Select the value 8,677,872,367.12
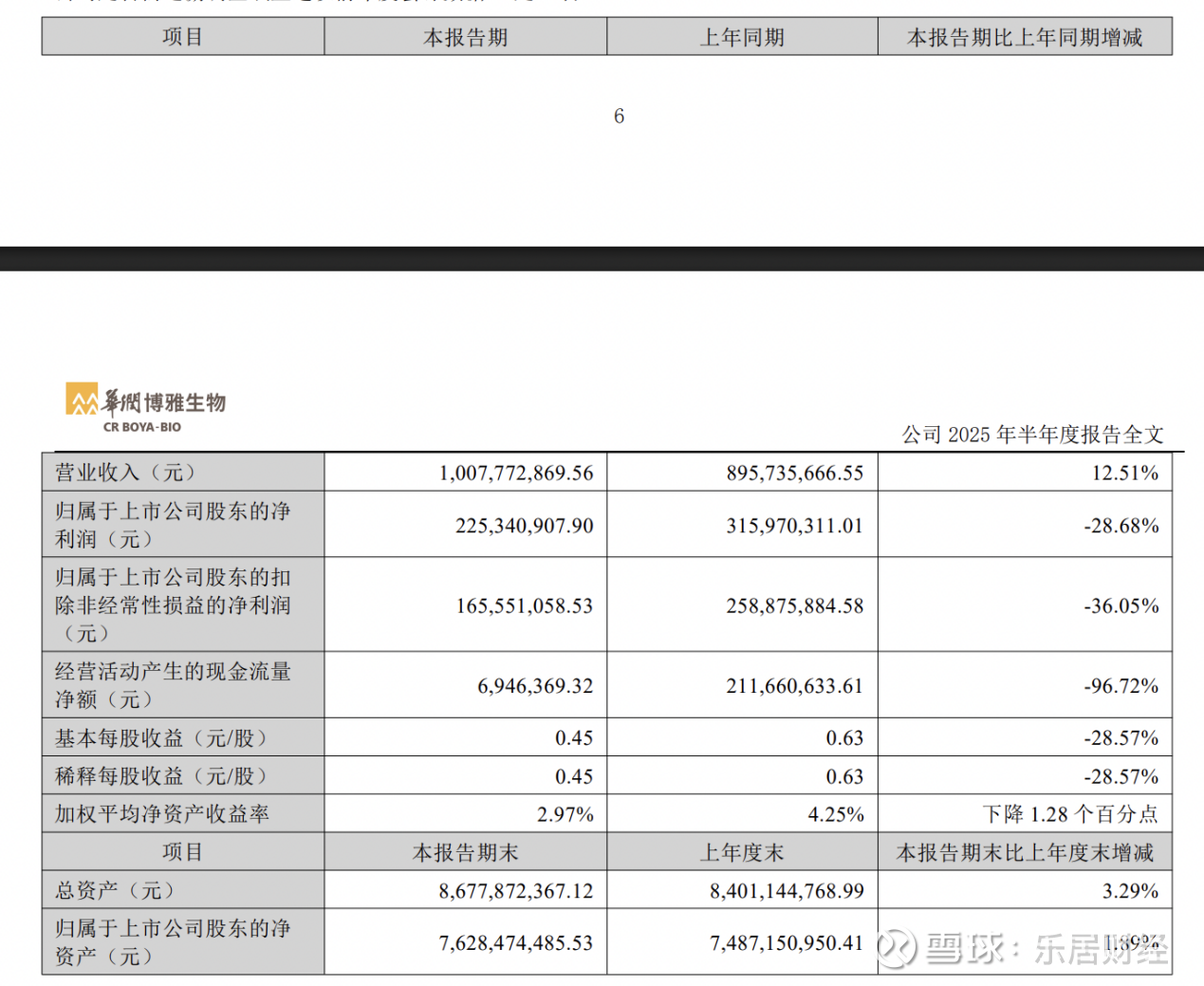The height and width of the screenshot is (986, 1204). click(516, 891)
